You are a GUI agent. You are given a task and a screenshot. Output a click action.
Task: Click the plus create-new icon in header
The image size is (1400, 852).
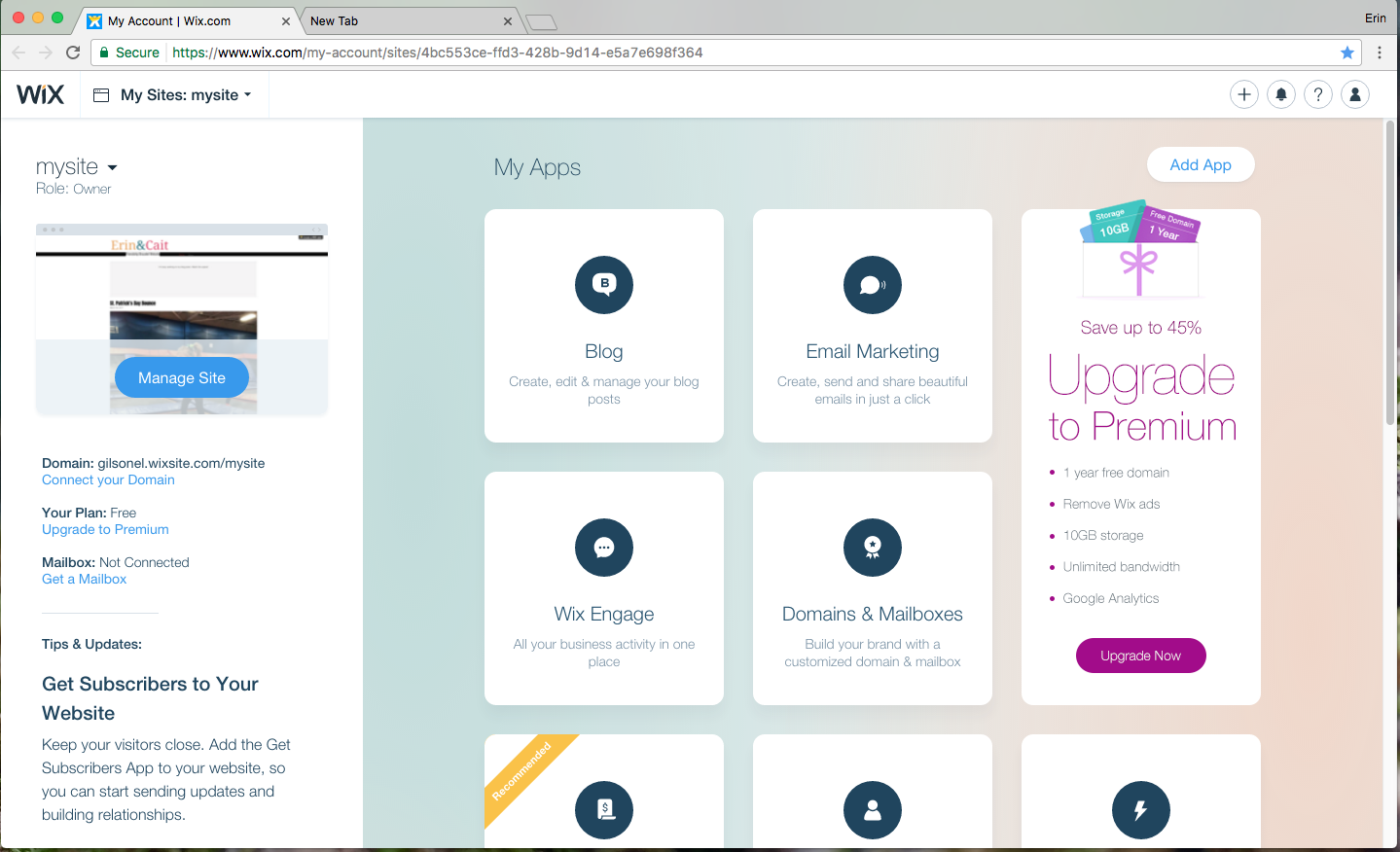1244,94
